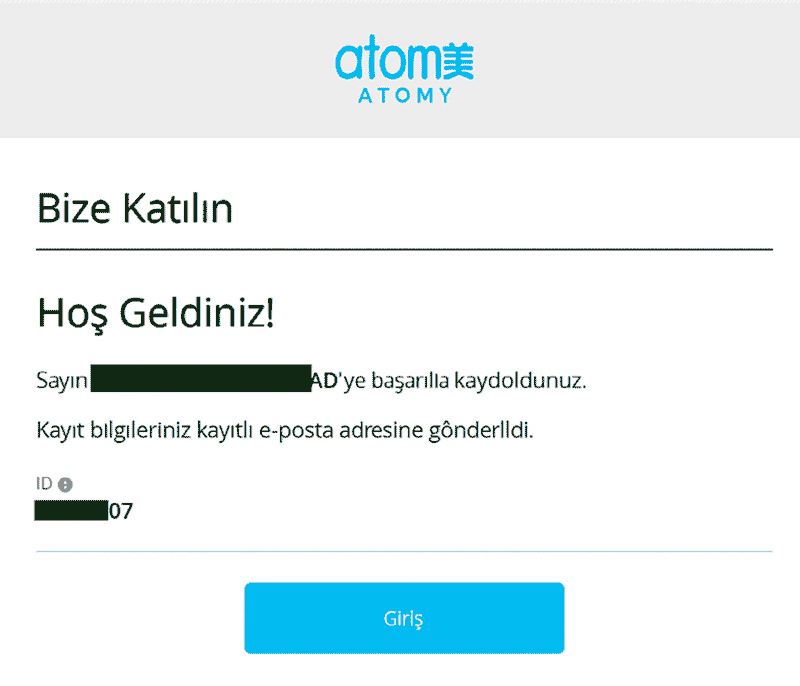Click the info icon next to ID
Screen dimensions: 800x686
[x=65, y=485]
